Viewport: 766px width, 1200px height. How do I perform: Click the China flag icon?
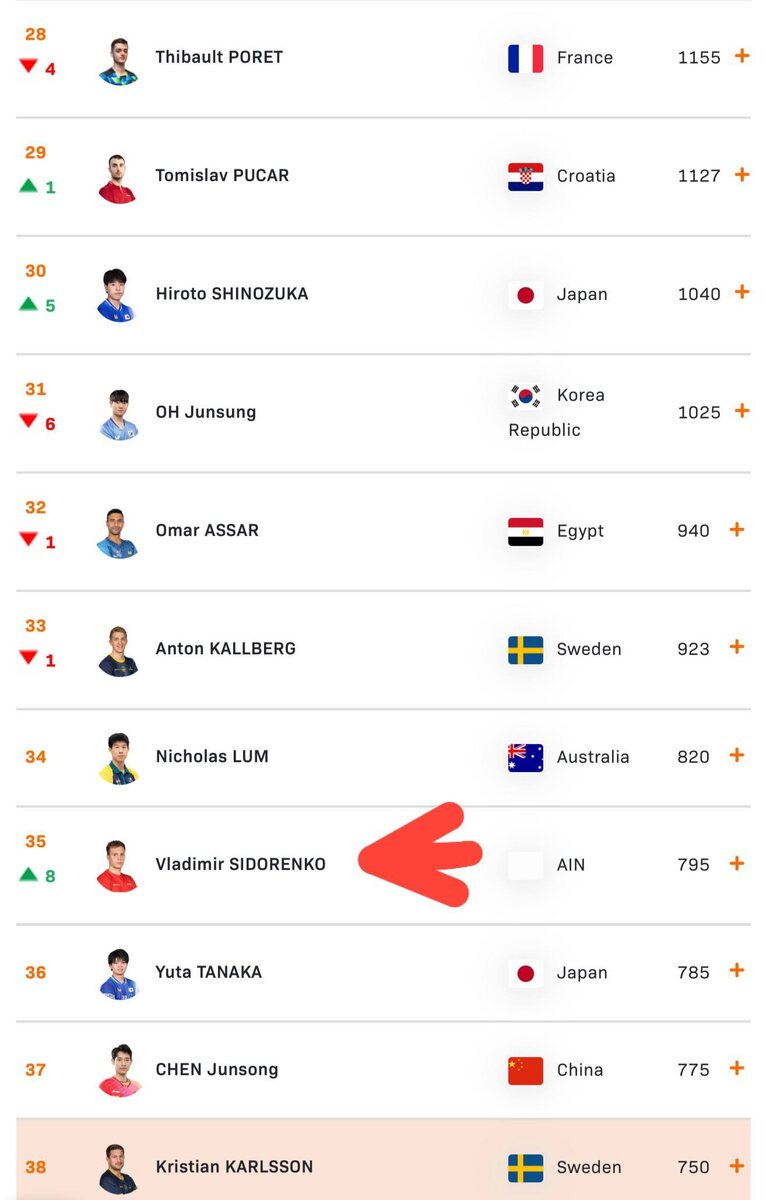coord(525,1071)
